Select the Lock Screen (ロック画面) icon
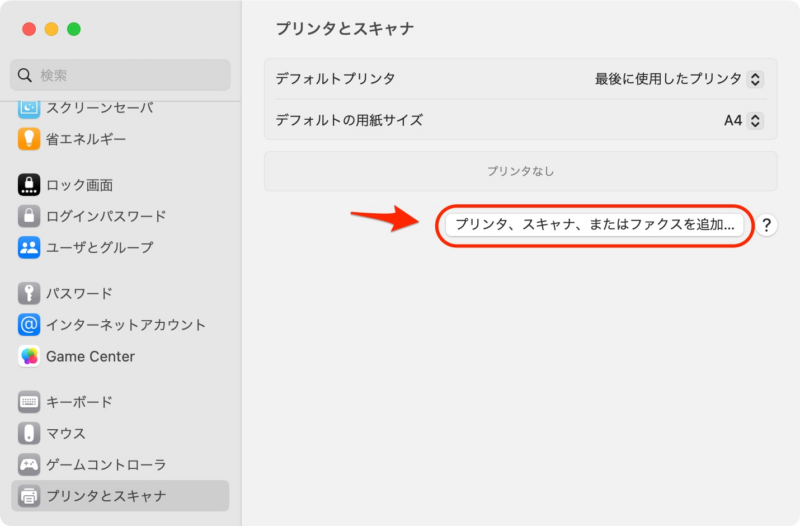Viewport: 800px width, 526px height. click(29, 185)
